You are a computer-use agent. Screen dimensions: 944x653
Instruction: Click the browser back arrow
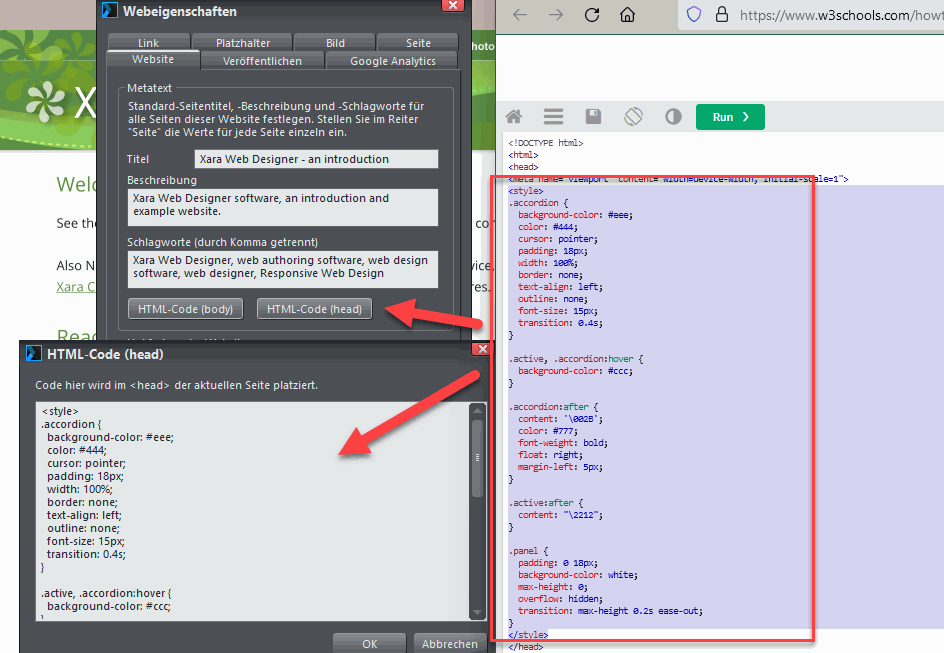520,14
